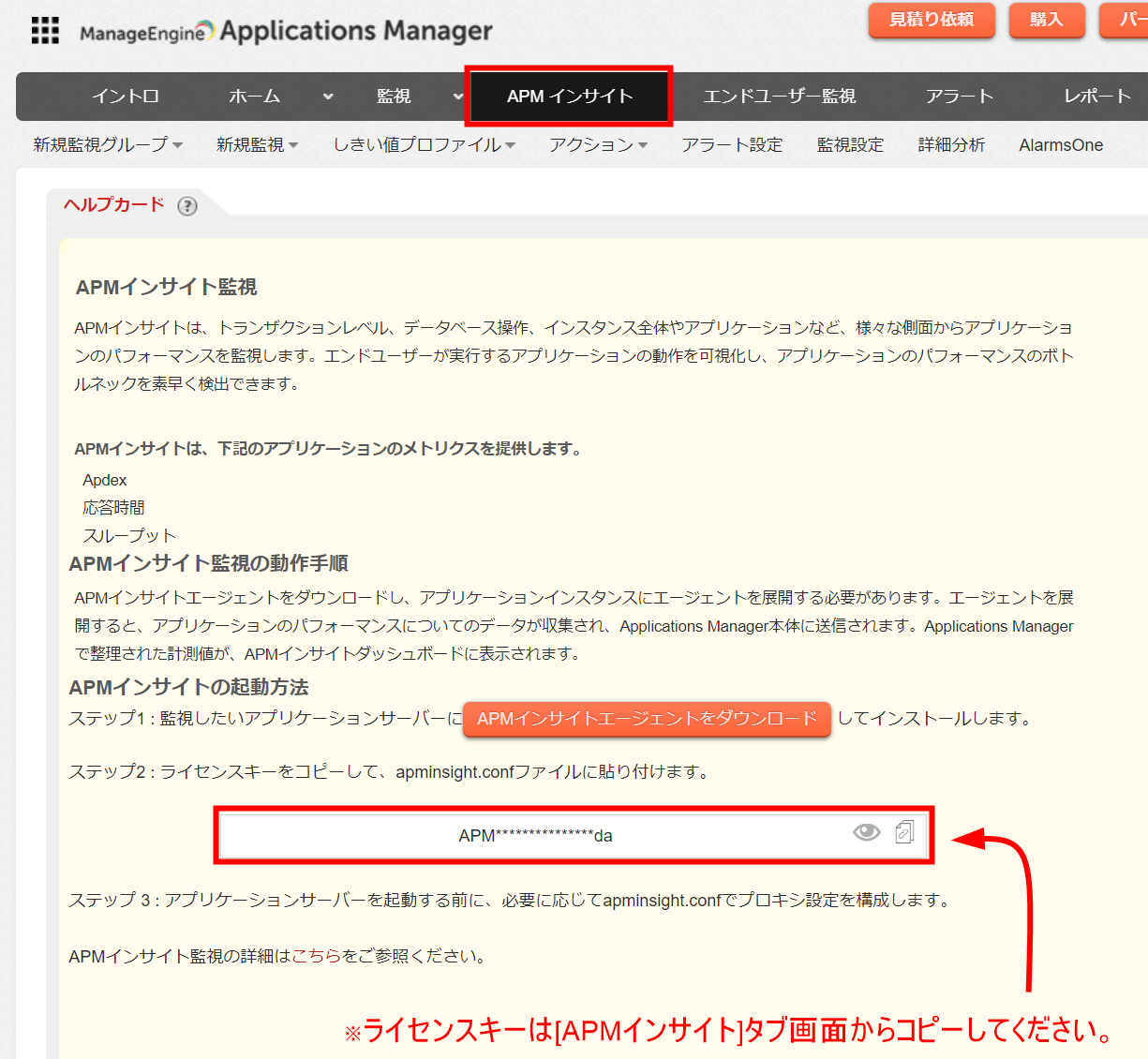This screenshot has width=1148, height=1059.
Task: Expand the ホーム dropdown arrow
Action: [x=328, y=97]
